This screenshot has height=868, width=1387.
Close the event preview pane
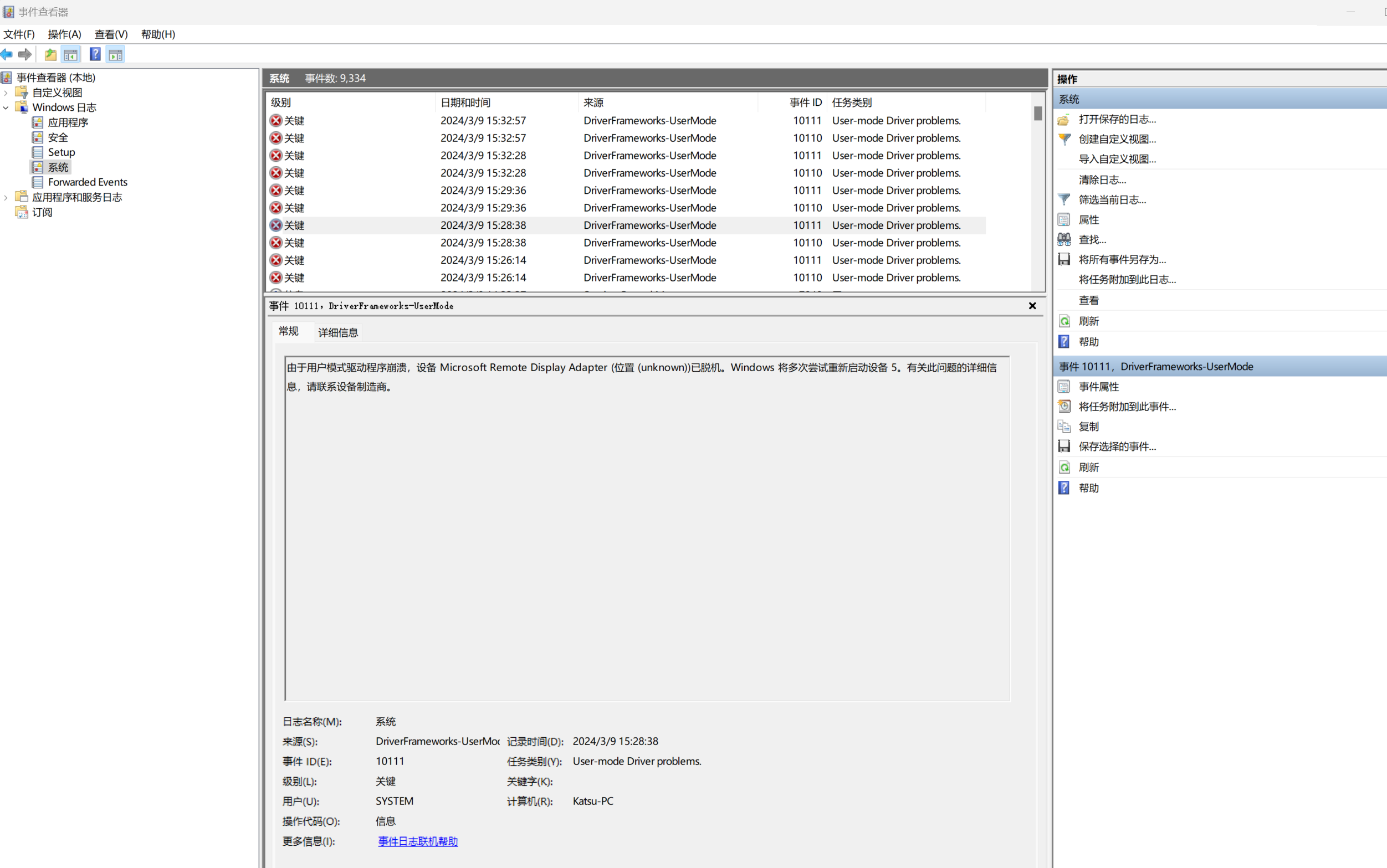click(1032, 306)
